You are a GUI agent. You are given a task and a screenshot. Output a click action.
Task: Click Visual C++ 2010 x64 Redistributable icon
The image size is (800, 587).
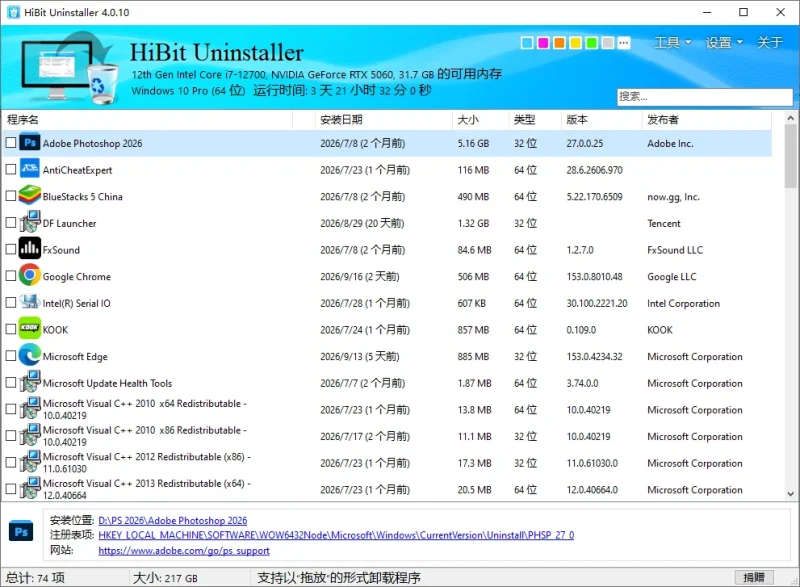point(30,409)
